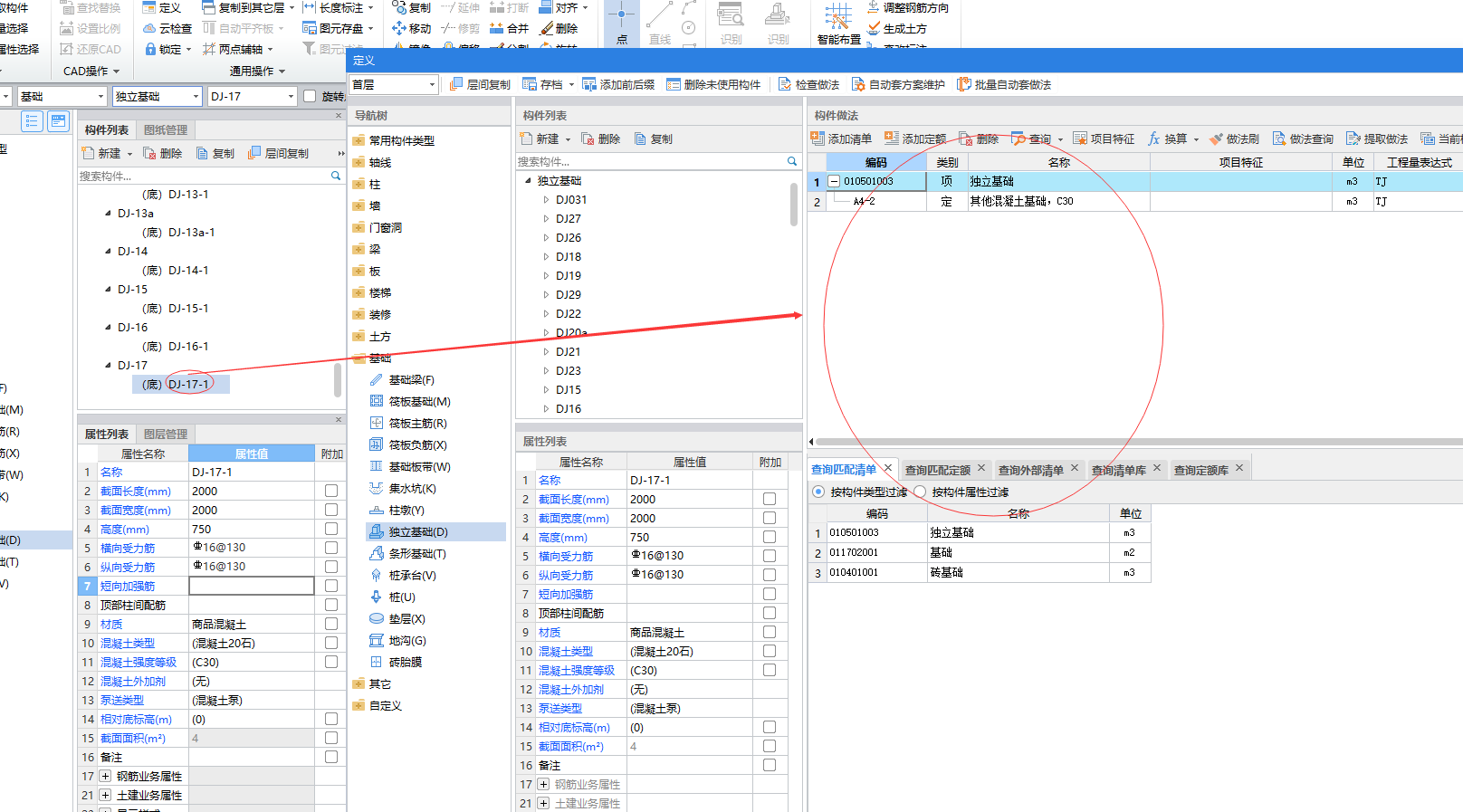This screenshot has width=1463, height=812.
Task: Select the 点 drawing tool
Action: click(621, 24)
